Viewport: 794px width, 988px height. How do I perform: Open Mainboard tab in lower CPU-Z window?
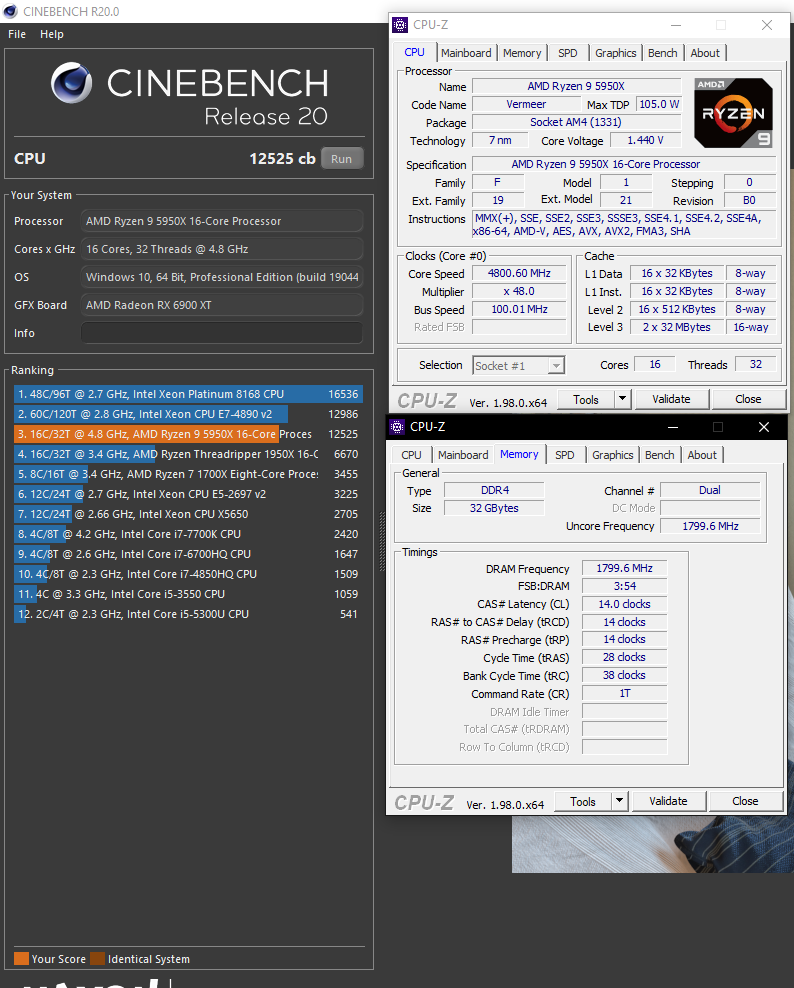(463, 455)
